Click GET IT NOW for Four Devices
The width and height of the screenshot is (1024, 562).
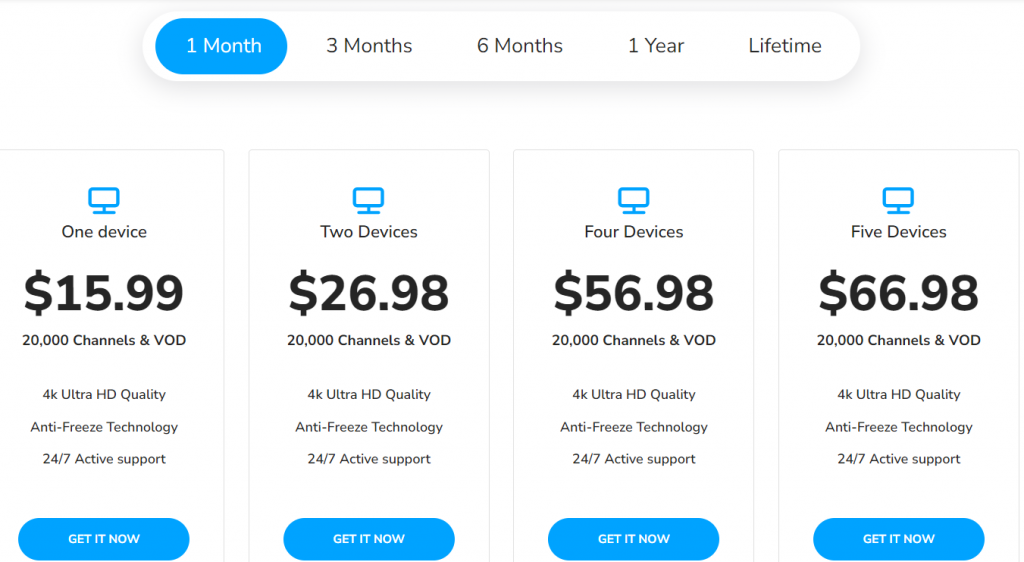tap(633, 539)
